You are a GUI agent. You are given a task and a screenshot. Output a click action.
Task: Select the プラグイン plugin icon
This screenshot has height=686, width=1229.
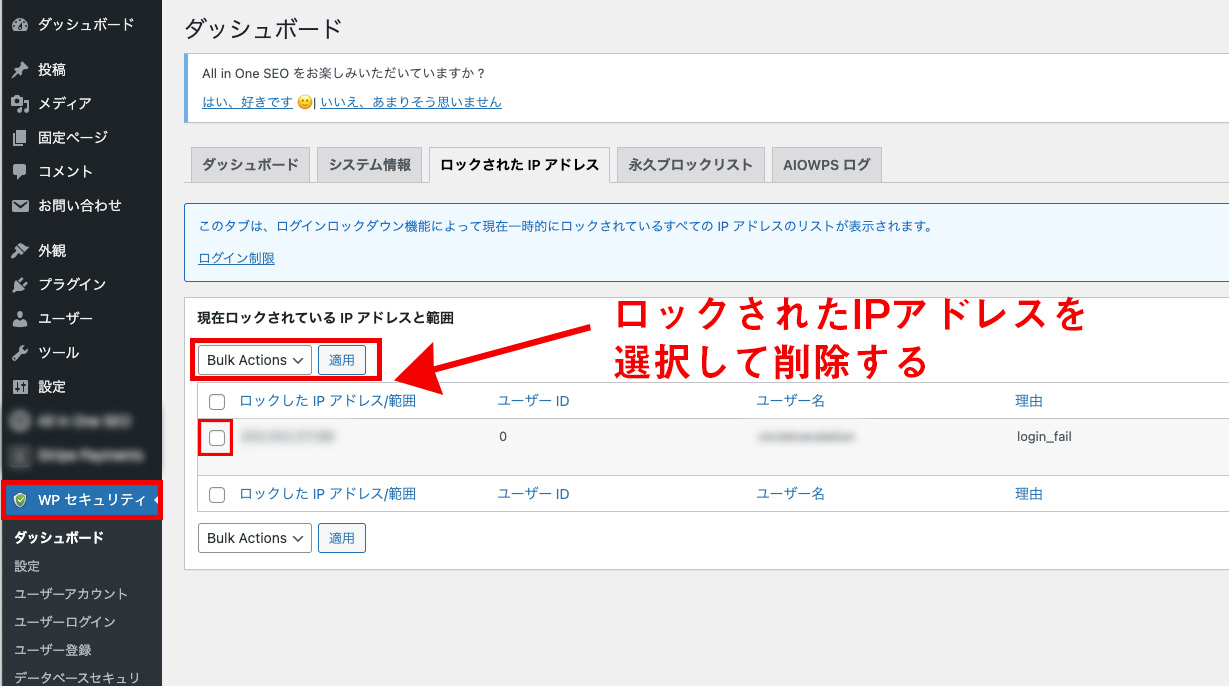pos(22,284)
